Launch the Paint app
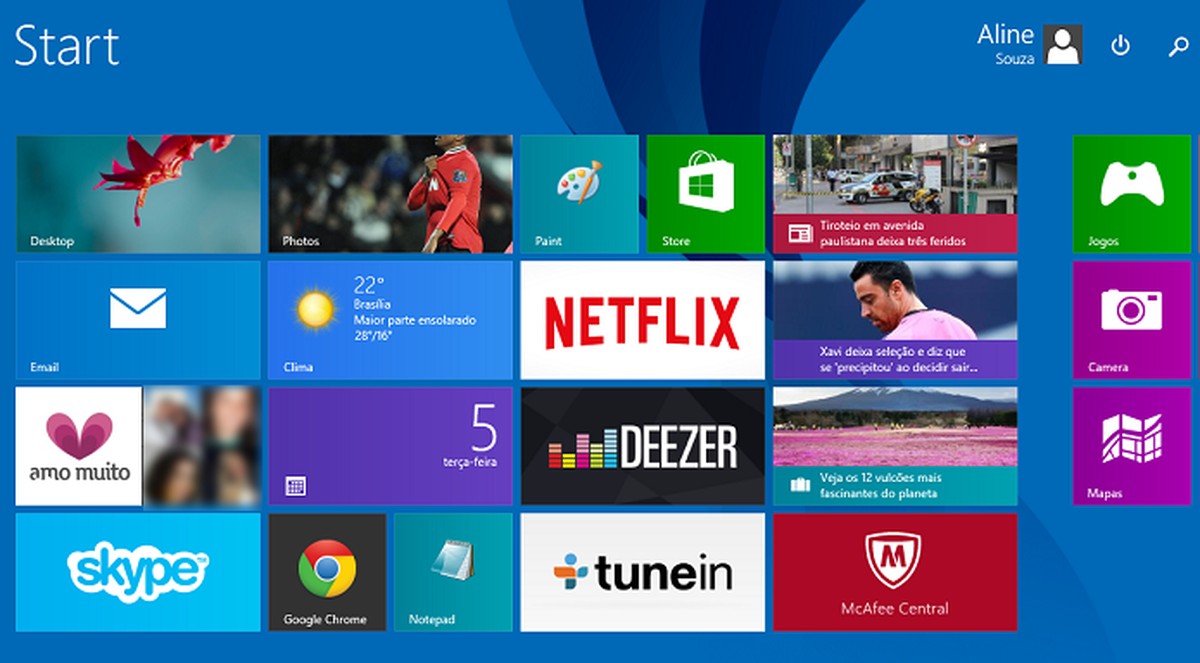Image resolution: width=1200 pixels, height=663 pixels. point(578,194)
